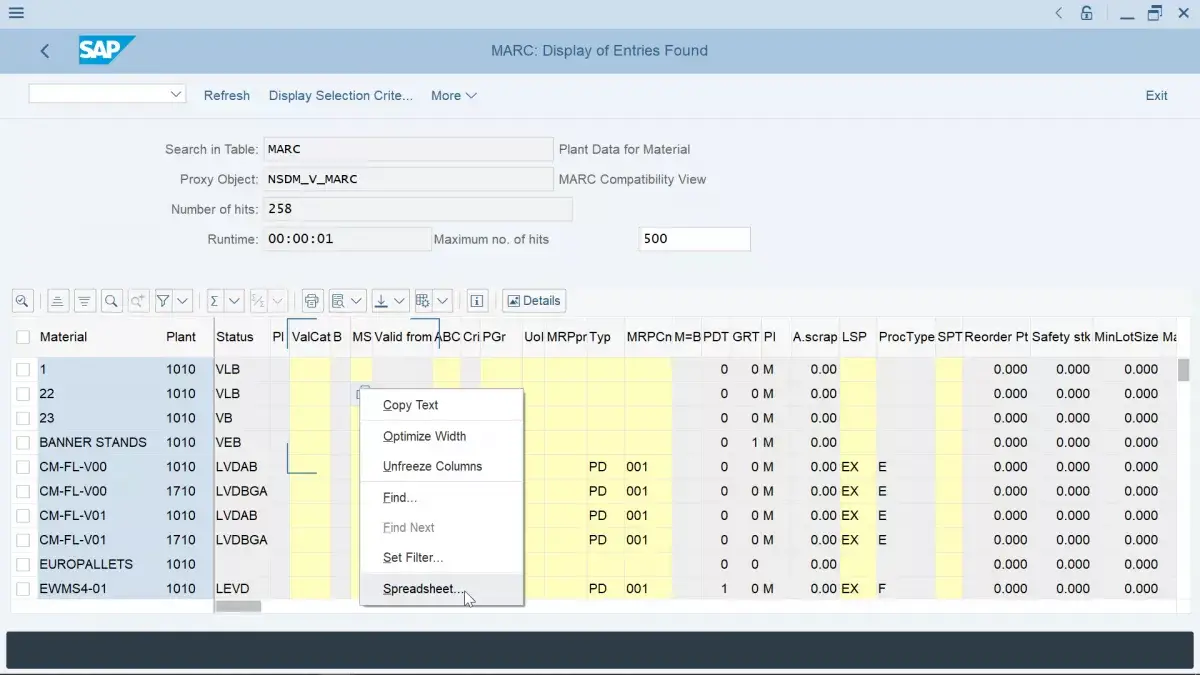Click the Find icon in toolbar
Image resolution: width=1200 pixels, height=675 pixels.
[111, 300]
